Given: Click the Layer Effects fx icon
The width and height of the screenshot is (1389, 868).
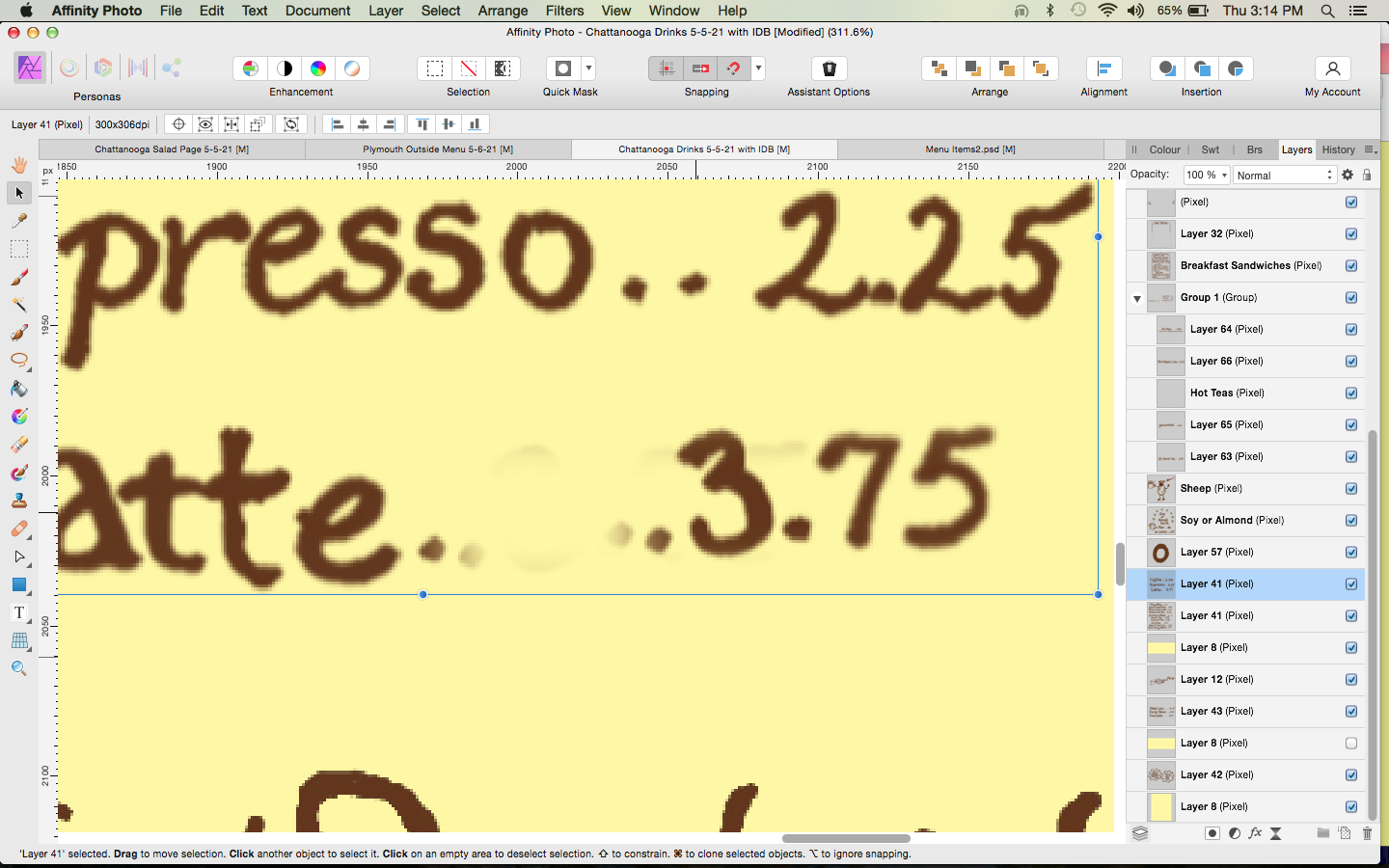Looking at the screenshot, I should [1255, 833].
